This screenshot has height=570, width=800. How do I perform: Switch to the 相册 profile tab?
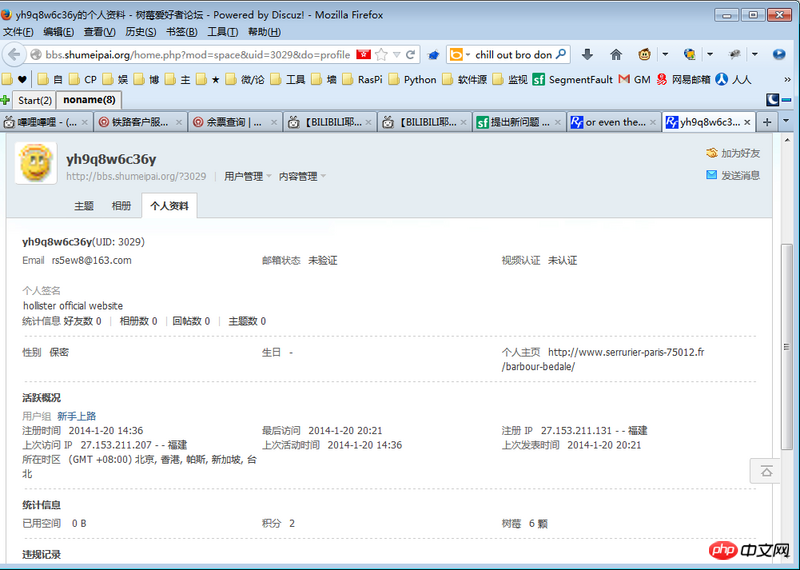121,206
